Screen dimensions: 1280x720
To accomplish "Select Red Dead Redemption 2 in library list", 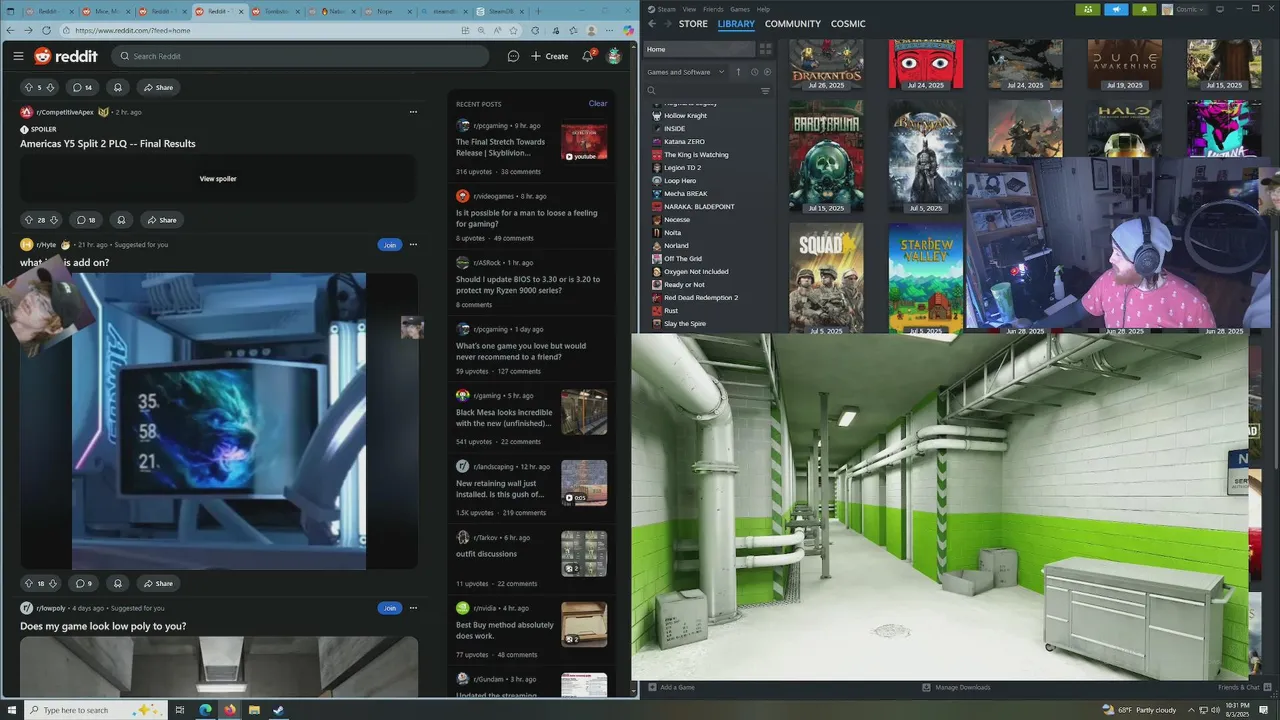I will [700, 298].
